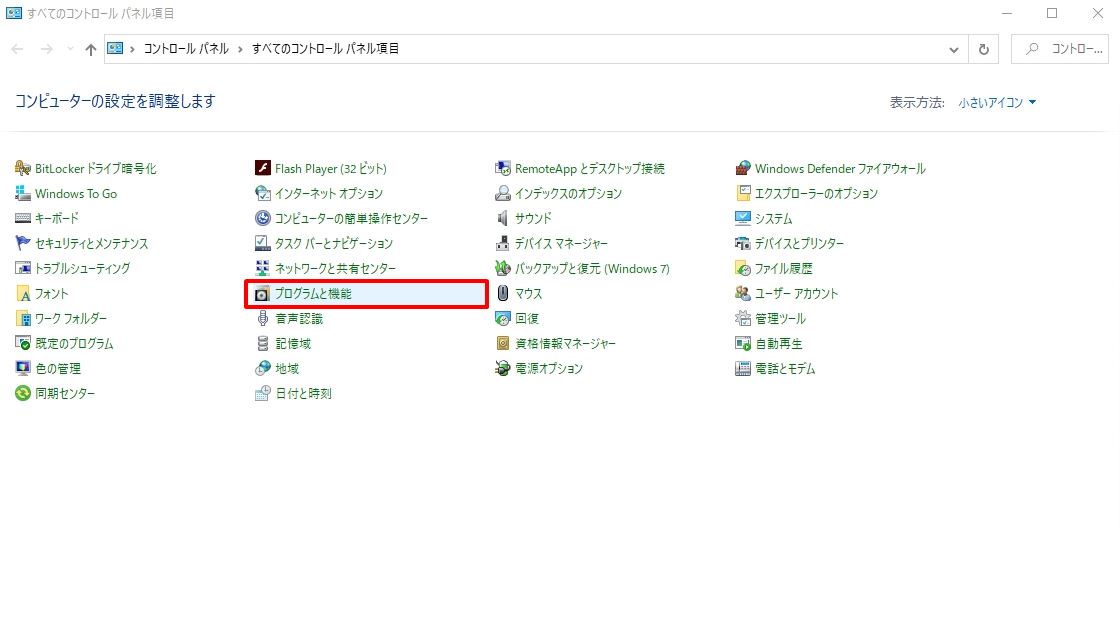Click the 記憶域 storage icon
1120x629 pixels.
click(263, 343)
